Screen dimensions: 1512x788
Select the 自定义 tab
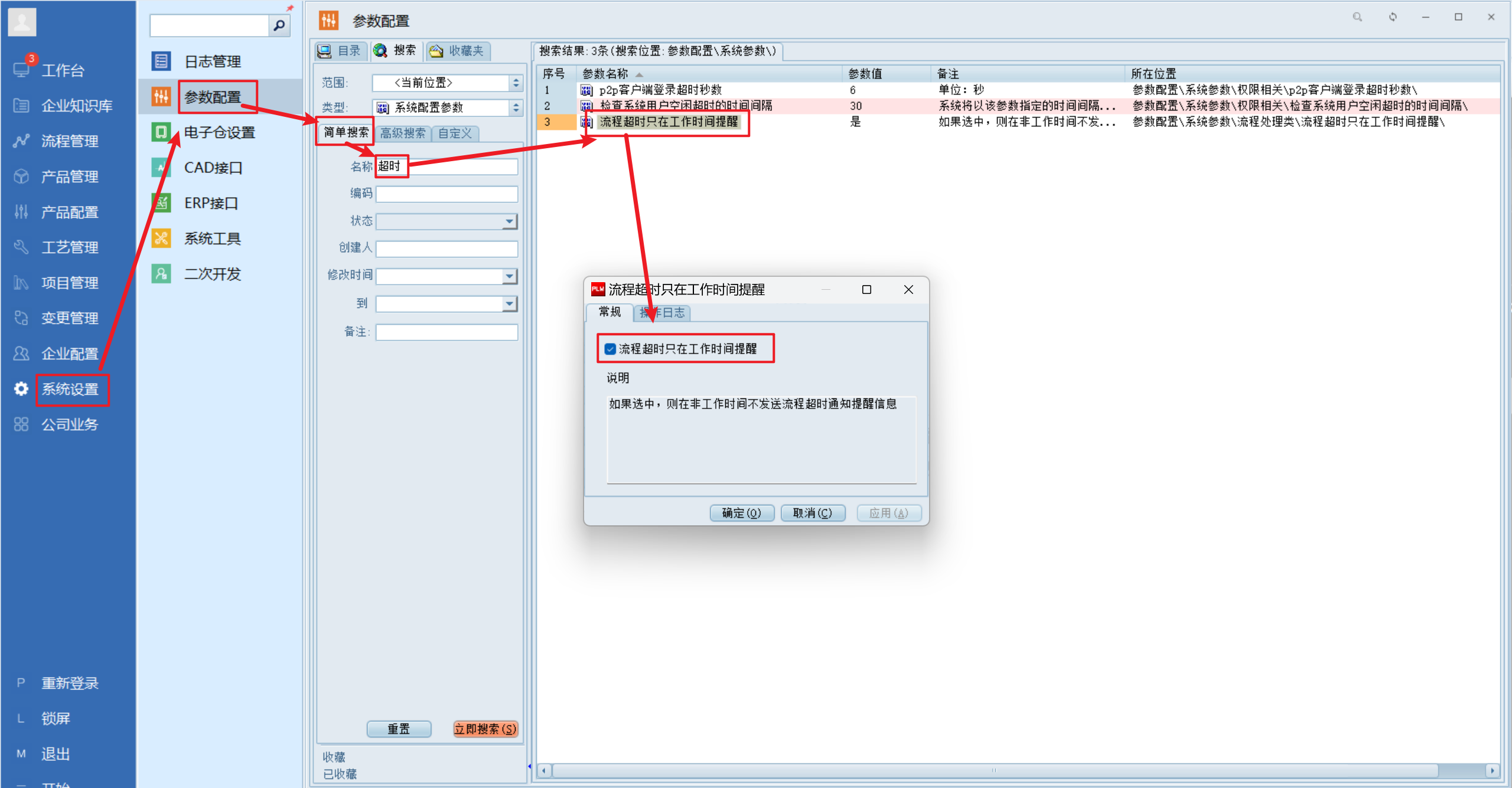[455, 133]
